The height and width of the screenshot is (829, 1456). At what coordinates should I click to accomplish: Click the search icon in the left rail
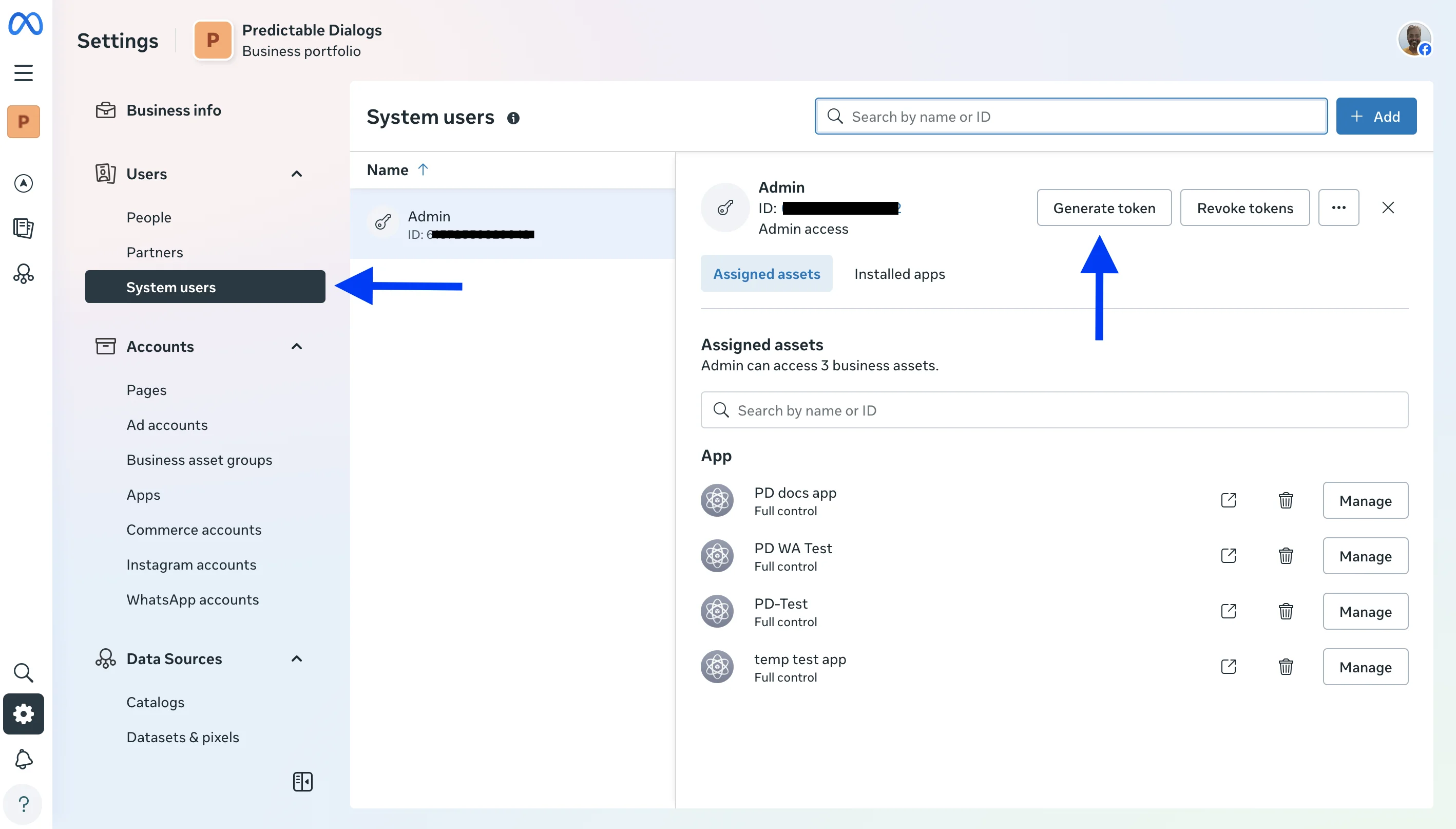pyautogui.click(x=23, y=672)
